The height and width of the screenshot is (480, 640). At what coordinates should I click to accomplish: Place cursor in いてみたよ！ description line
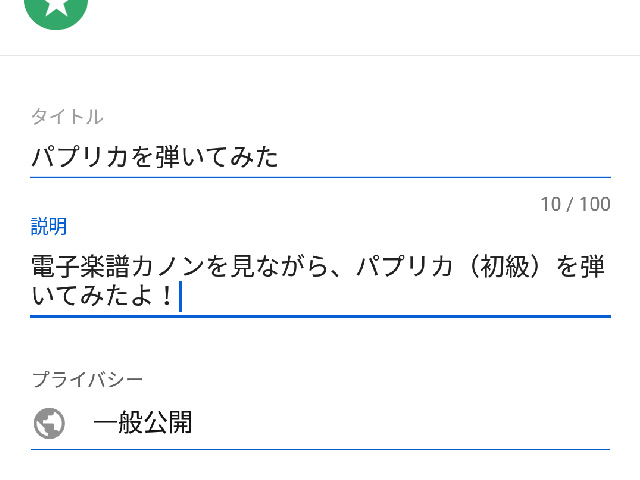point(103,296)
